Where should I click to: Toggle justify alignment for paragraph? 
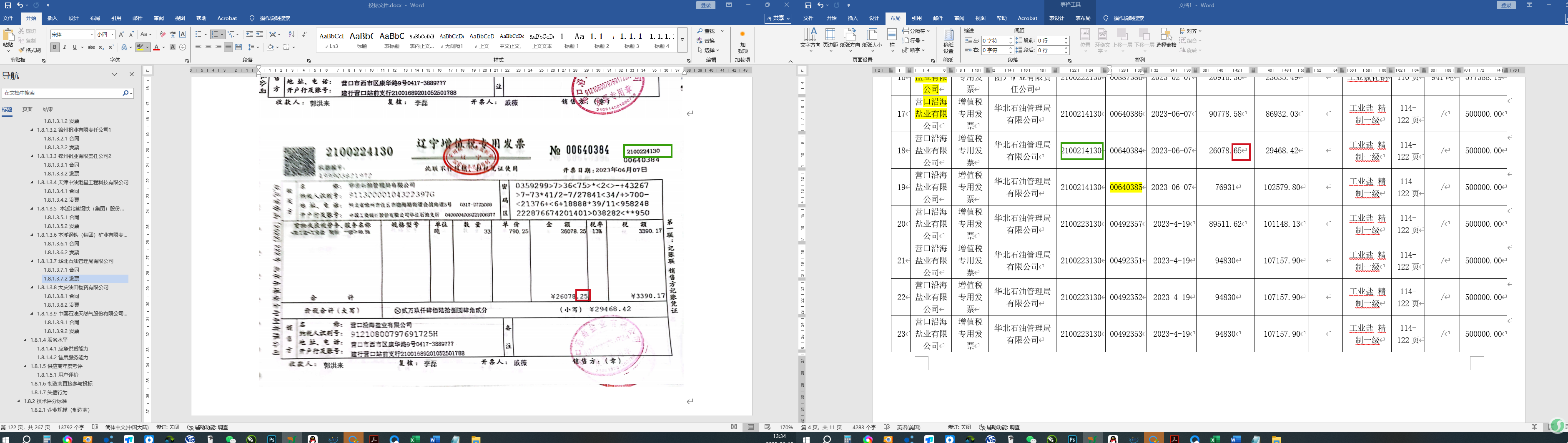click(228, 48)
